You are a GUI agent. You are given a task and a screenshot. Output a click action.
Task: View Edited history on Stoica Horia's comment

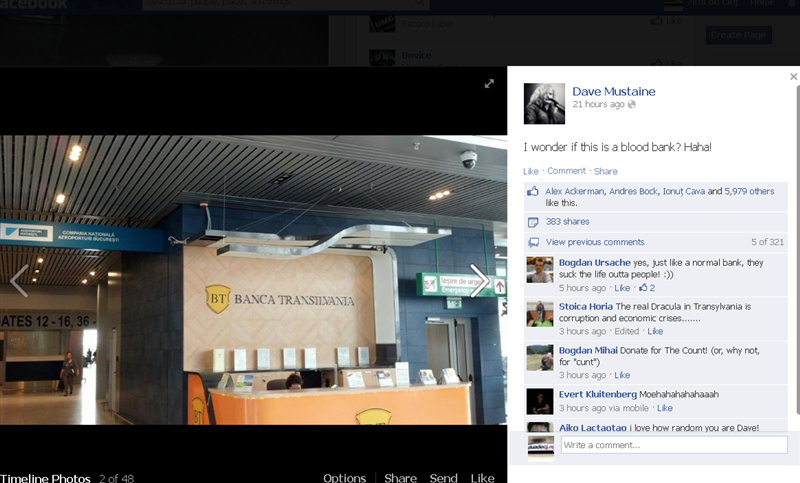tap(627, 332)
